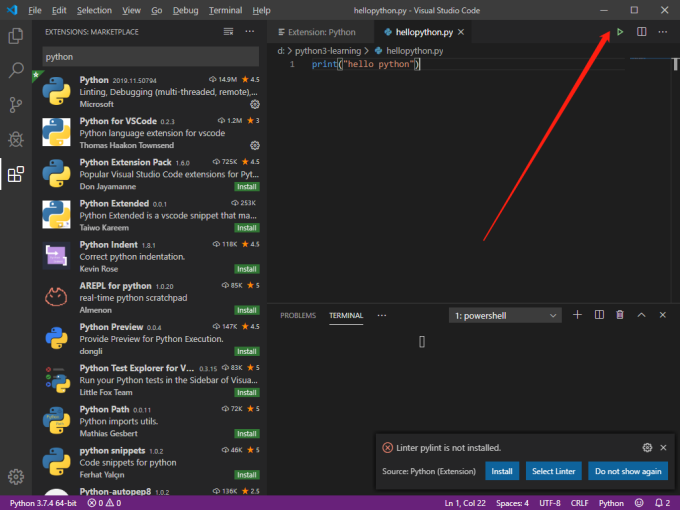The width and height of the screenshot is (680, 510).
Task: Click python3-learning breadcrumb folder
Action: (x=328, y=51)
